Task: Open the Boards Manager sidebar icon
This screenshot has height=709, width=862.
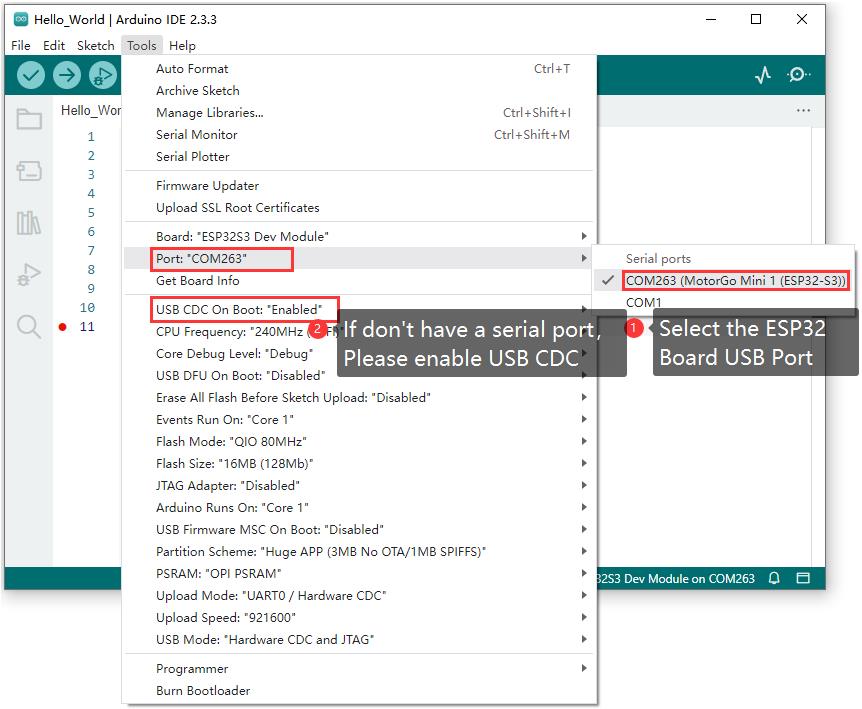Action: [x=29, y=171]
